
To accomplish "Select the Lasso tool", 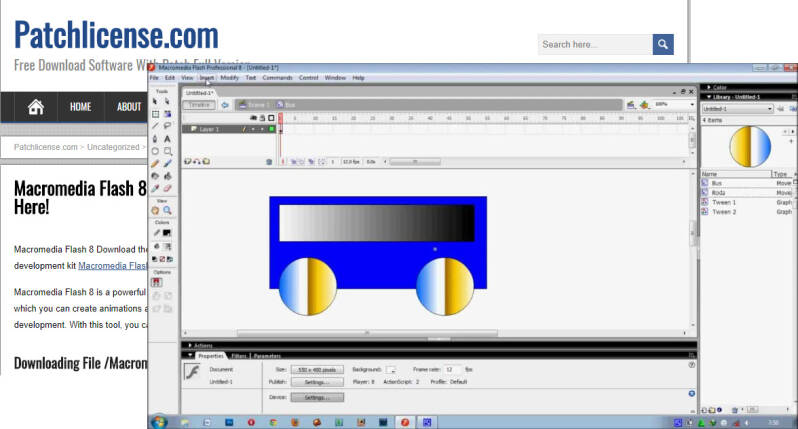I will [x=167, y=126].
